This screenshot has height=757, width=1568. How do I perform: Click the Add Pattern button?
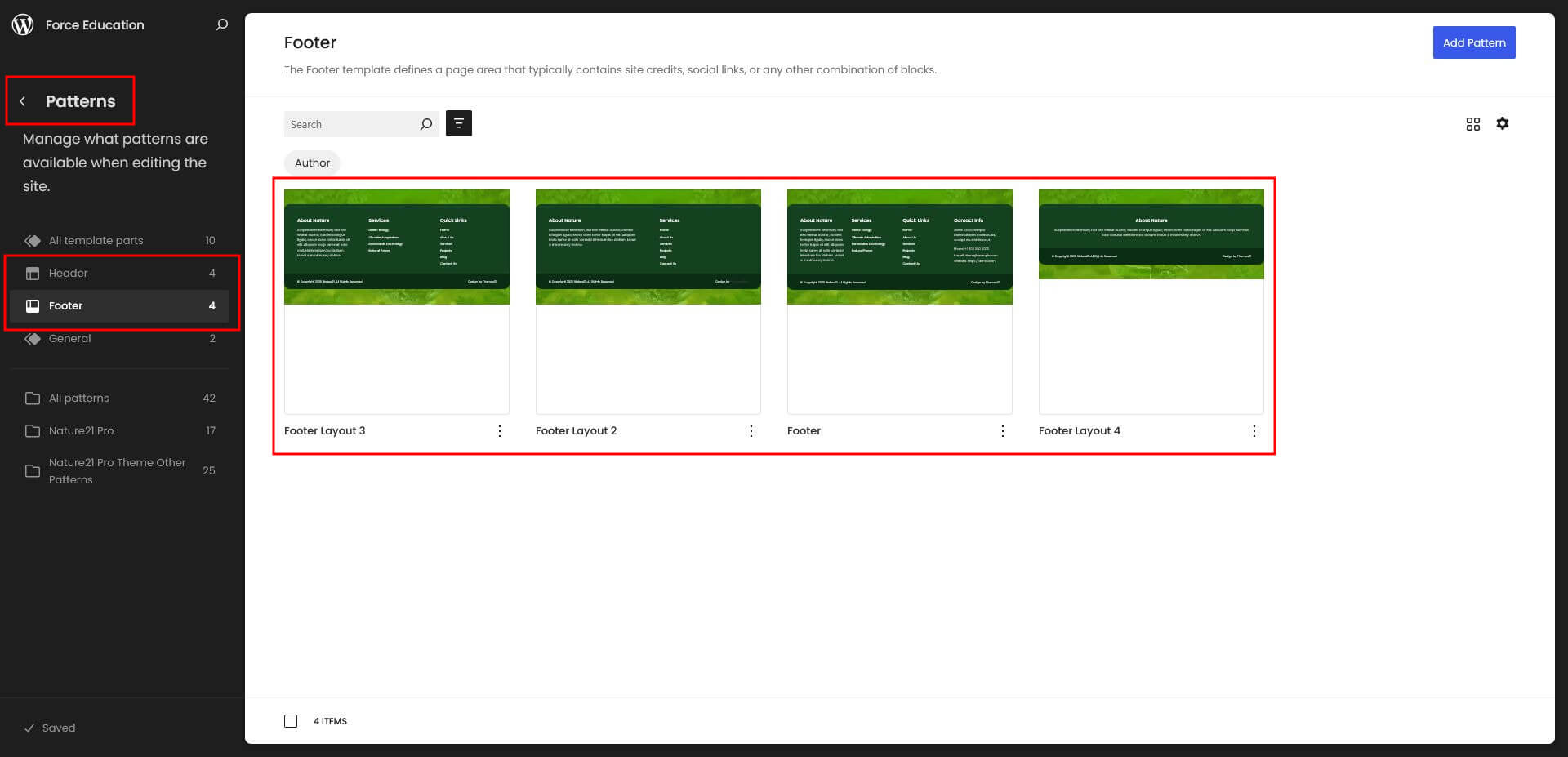pos(1473,42)
